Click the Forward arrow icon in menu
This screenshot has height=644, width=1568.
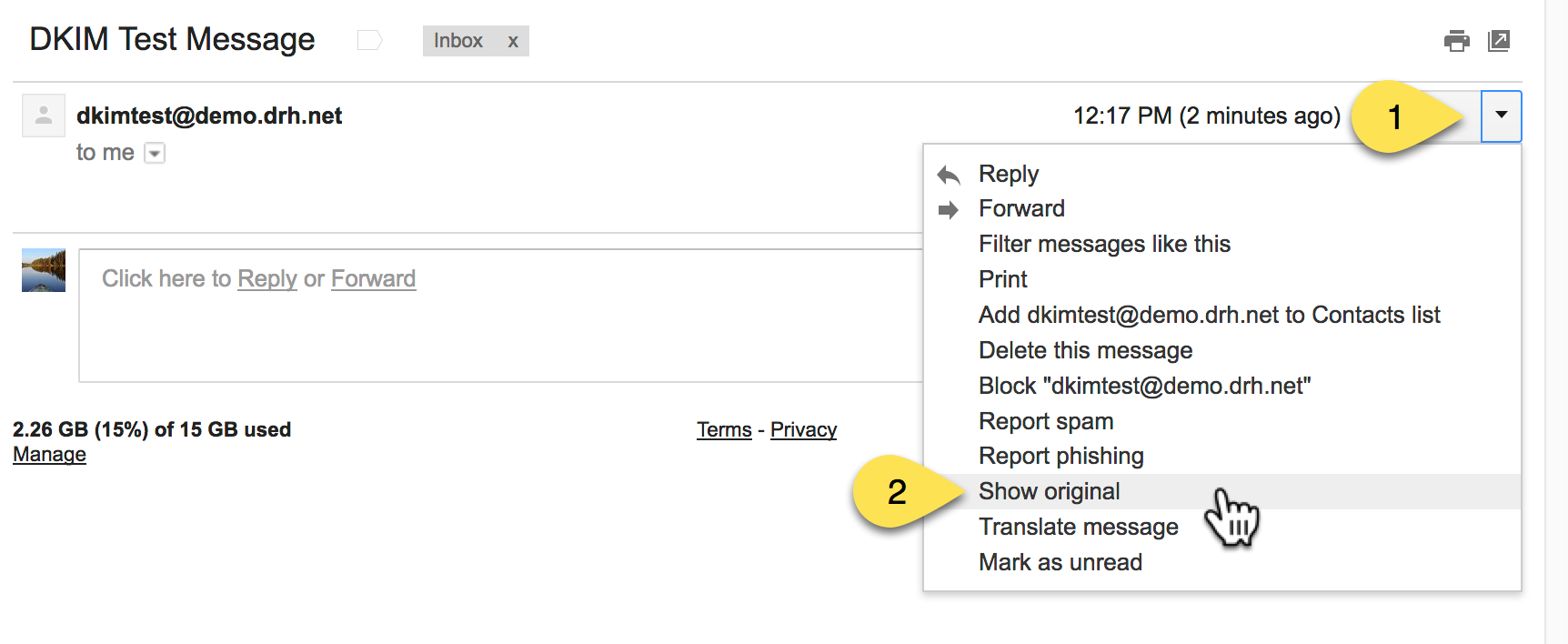pos(949,210)
